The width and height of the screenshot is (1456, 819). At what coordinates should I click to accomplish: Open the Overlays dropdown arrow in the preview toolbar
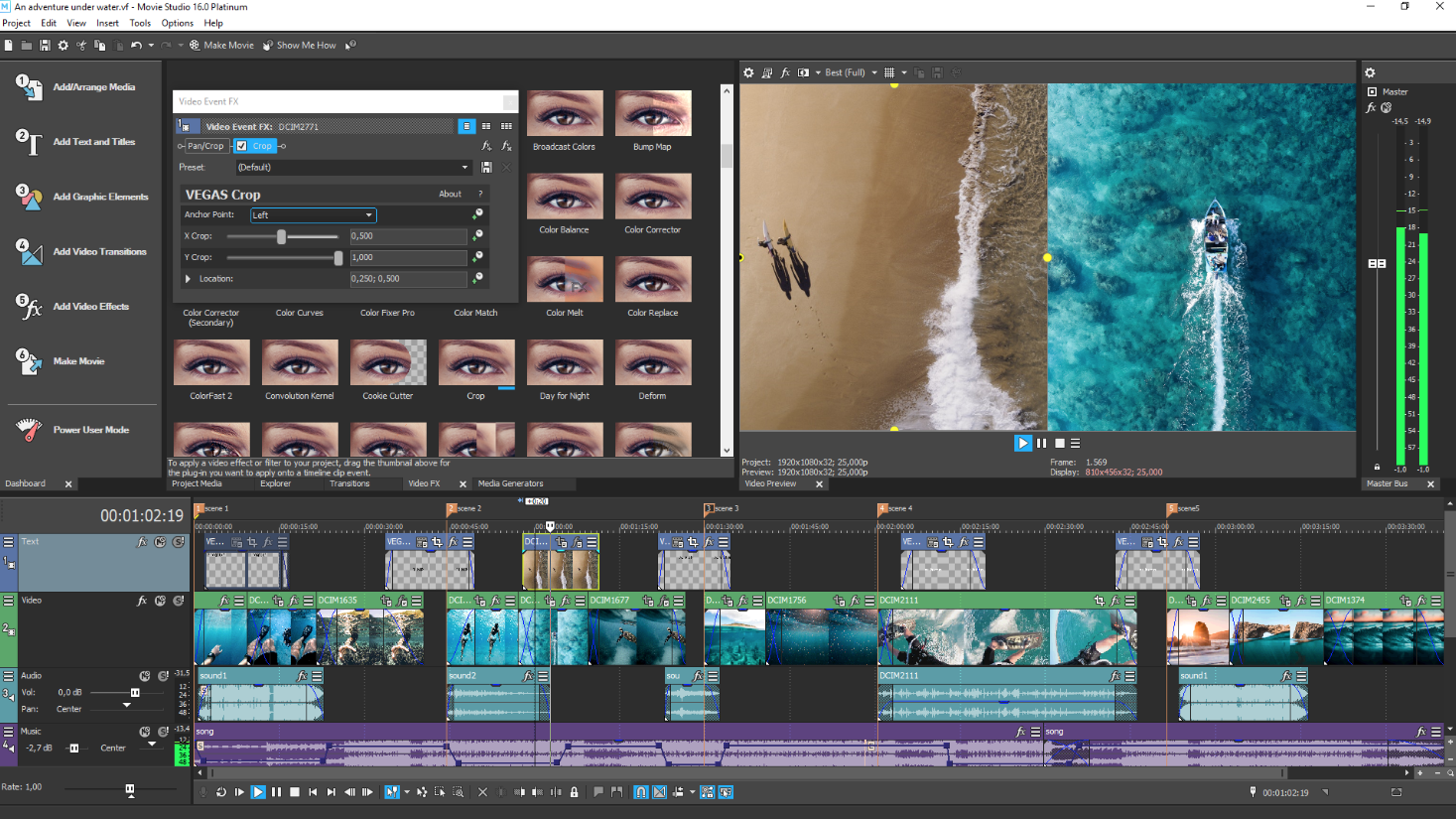pyautogui.click(x=904, y=72)
